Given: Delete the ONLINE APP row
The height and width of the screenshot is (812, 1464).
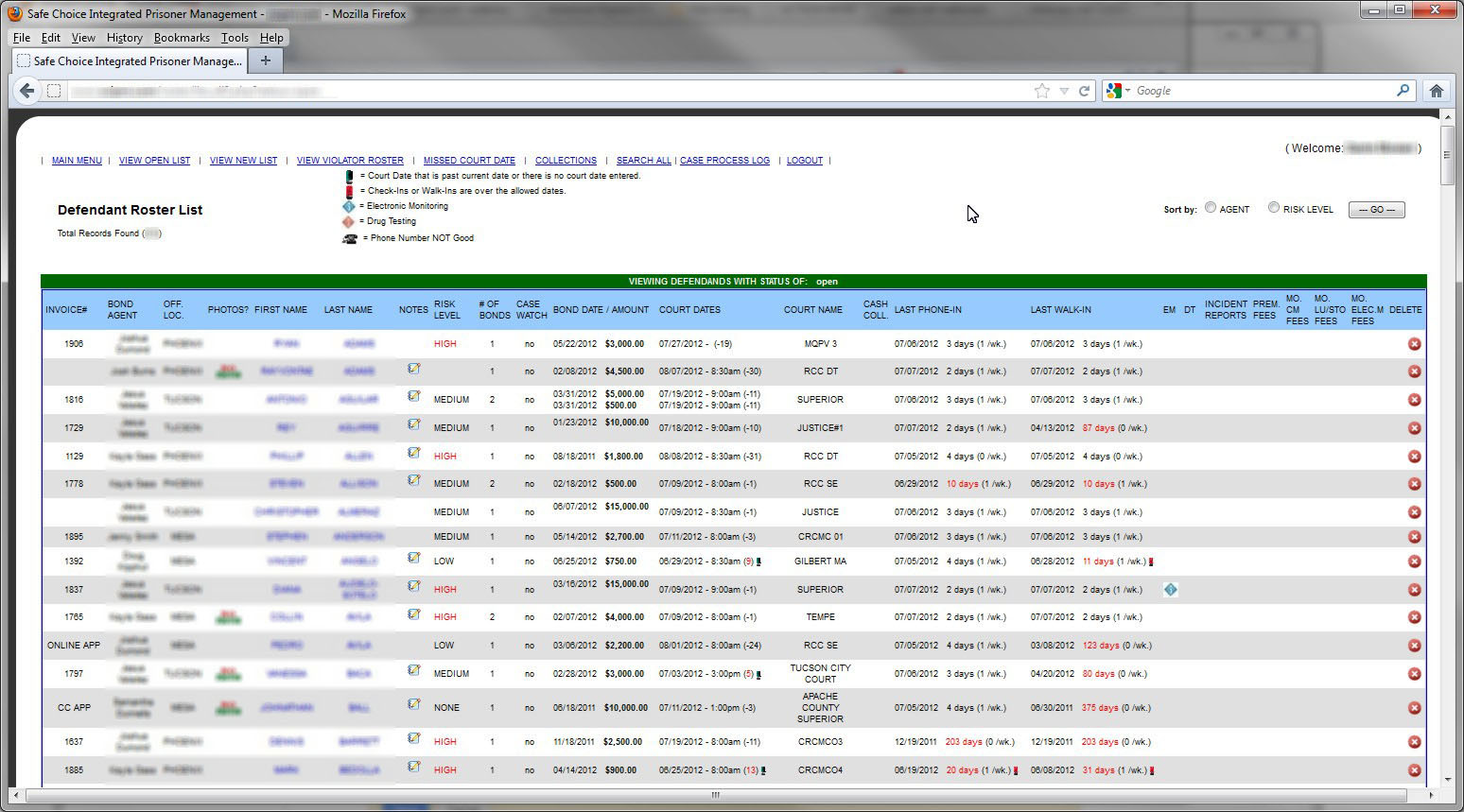Looking at the screenshot, I should [x=1414, y=646].
